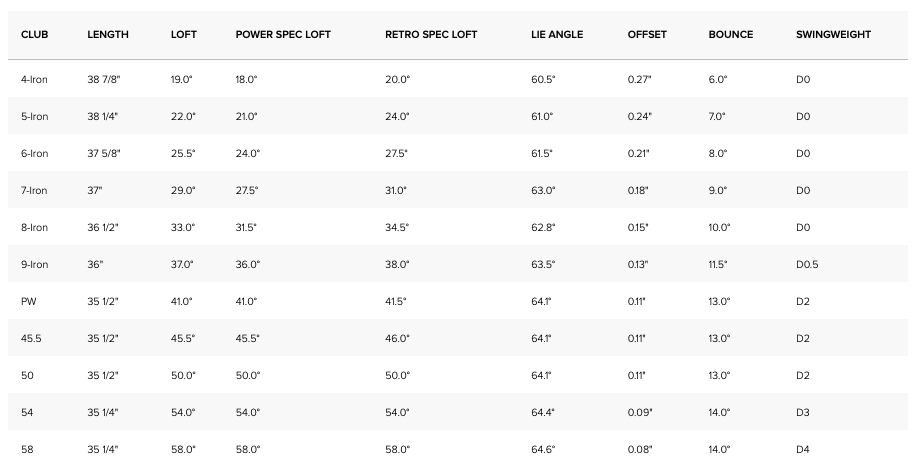Screen dimensions: 917x473
Task: Click the 45.5 club row label
Action: coord(31,338)
